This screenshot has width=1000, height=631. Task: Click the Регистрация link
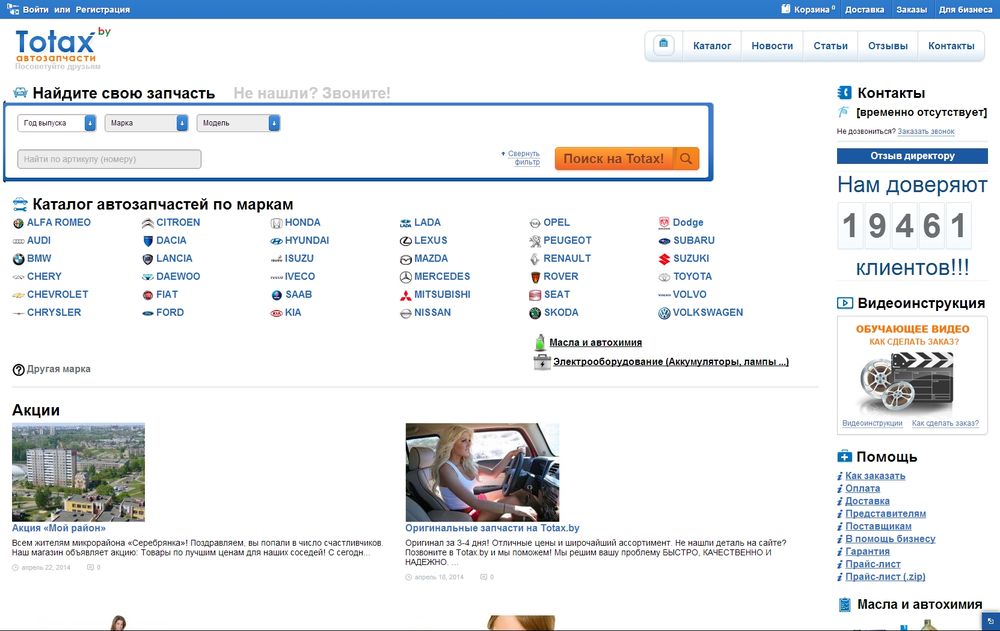pyautogui.click(x=103, y=10)
